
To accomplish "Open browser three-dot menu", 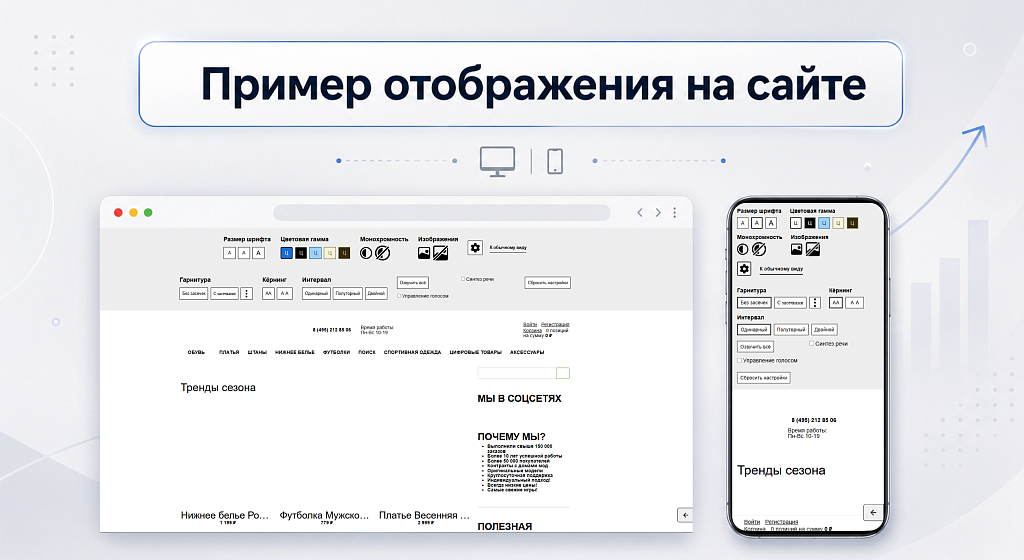I will point(675,213).
